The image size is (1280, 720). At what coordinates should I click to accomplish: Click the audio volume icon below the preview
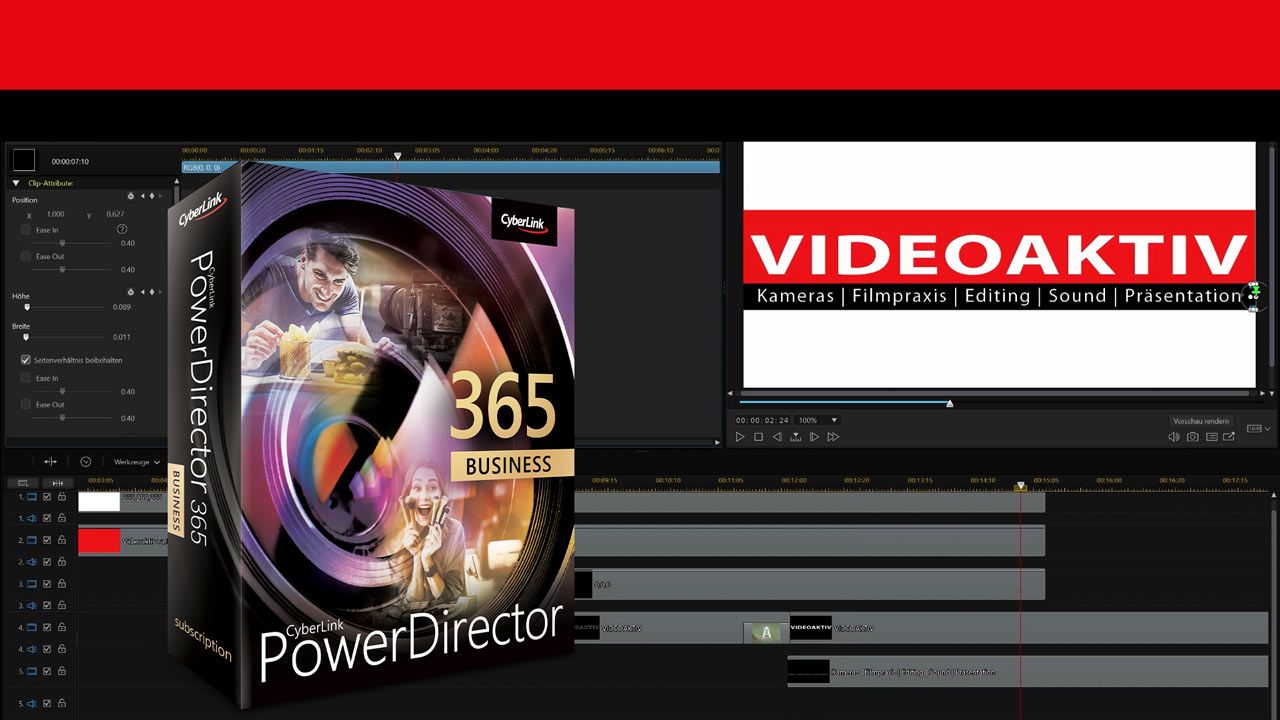(x=1173, y=436)
